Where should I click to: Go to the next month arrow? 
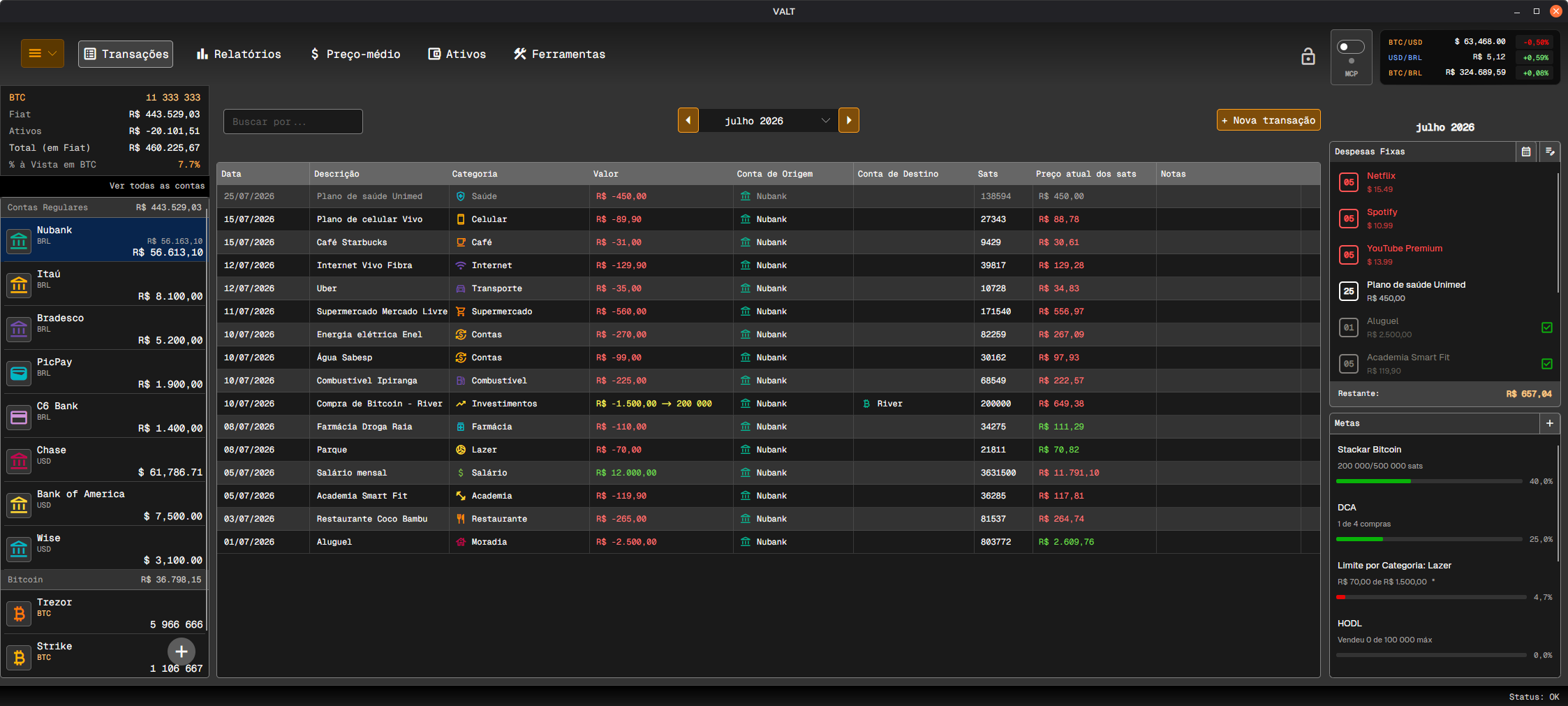(x=849, y=120)
